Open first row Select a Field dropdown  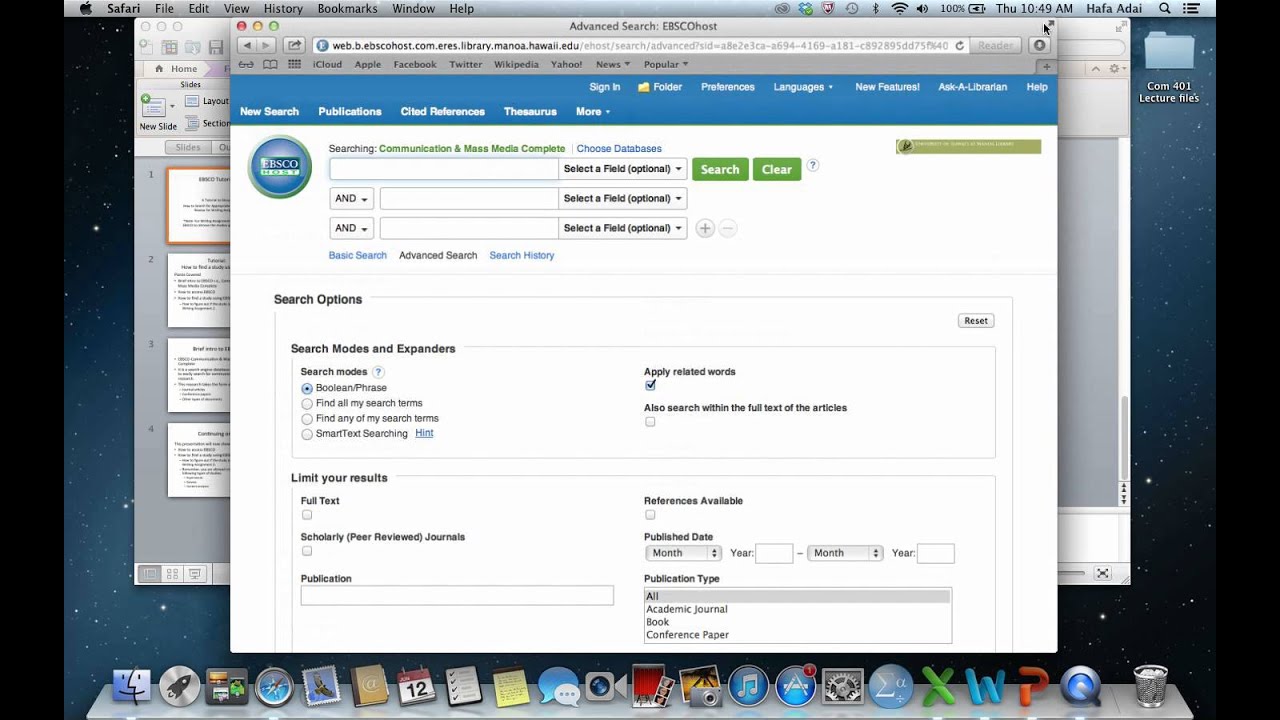[x=622, y=169]
